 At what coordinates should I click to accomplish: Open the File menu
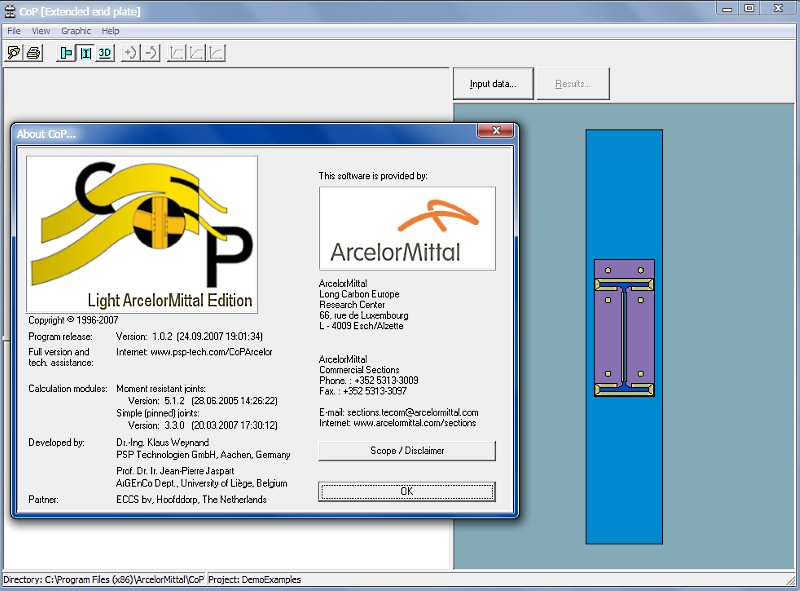point(14,31)
